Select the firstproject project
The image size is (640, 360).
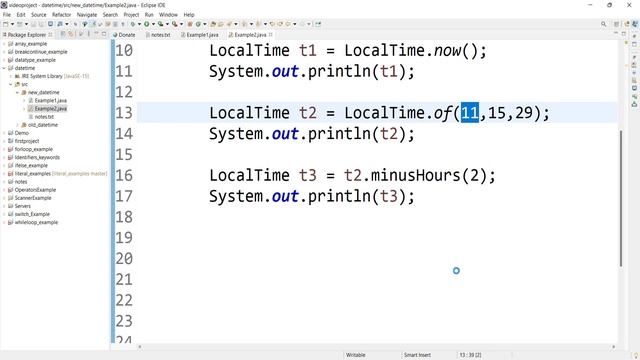pyautogui.click(x=27, y=141)
